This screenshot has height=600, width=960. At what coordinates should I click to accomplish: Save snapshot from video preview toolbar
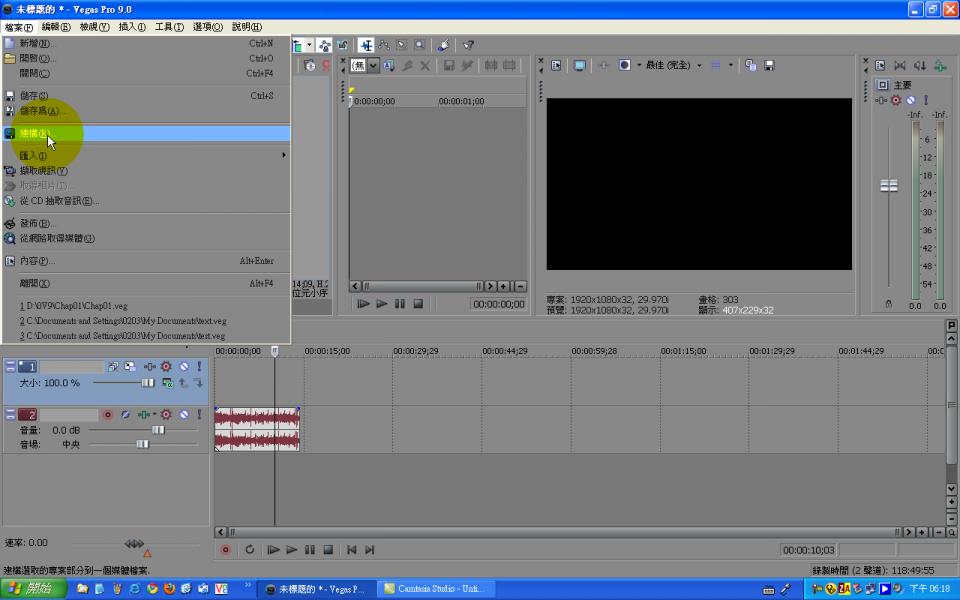769,65
